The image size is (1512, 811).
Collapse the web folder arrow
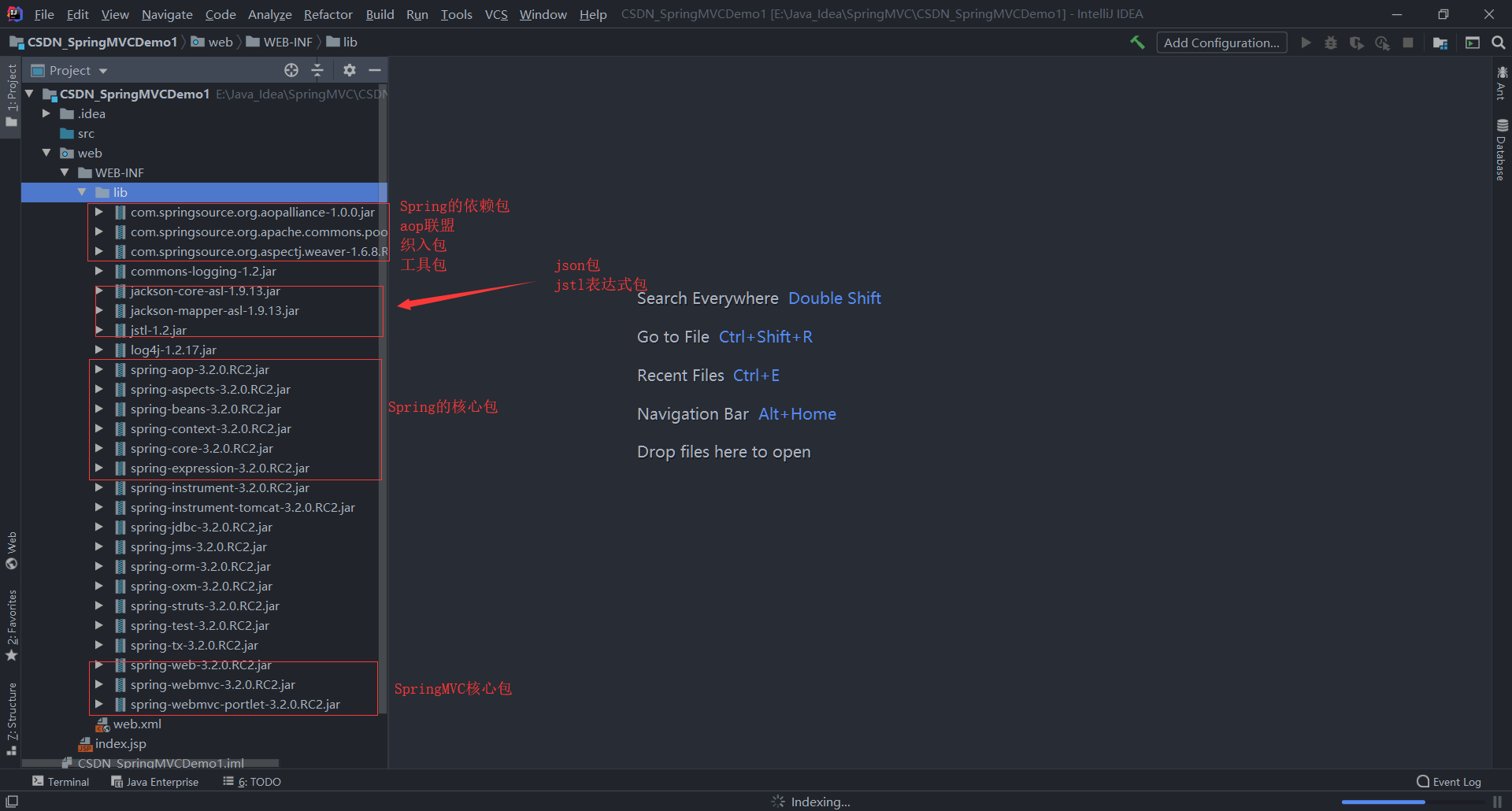(x=46, y=153)
